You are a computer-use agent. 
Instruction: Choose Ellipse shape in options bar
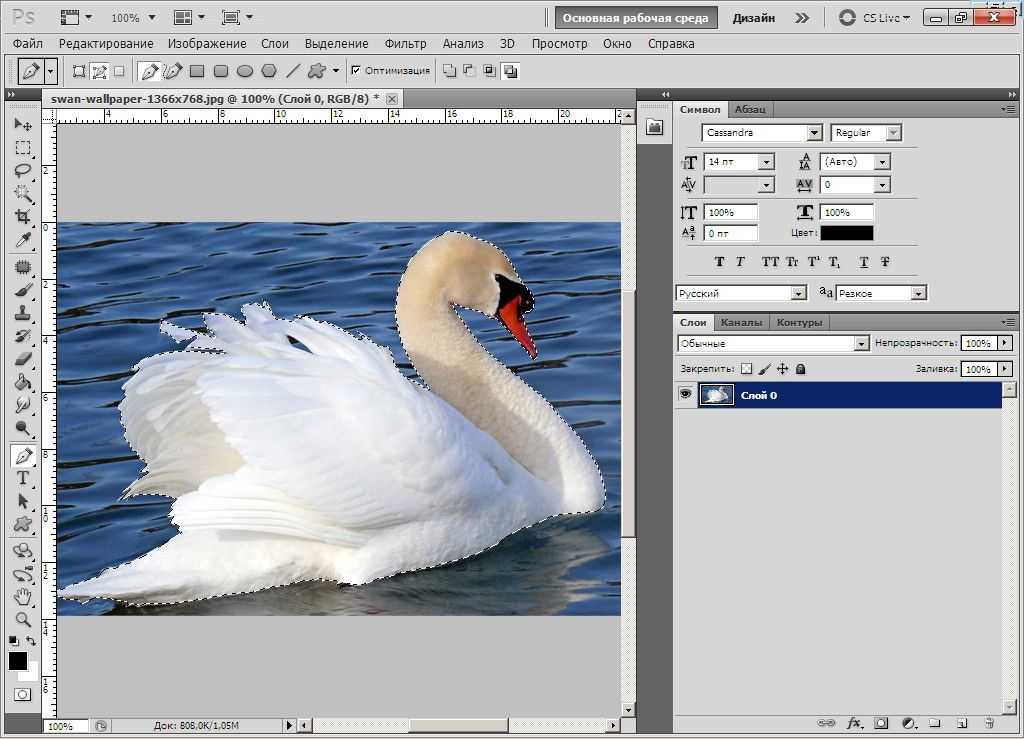245,71
